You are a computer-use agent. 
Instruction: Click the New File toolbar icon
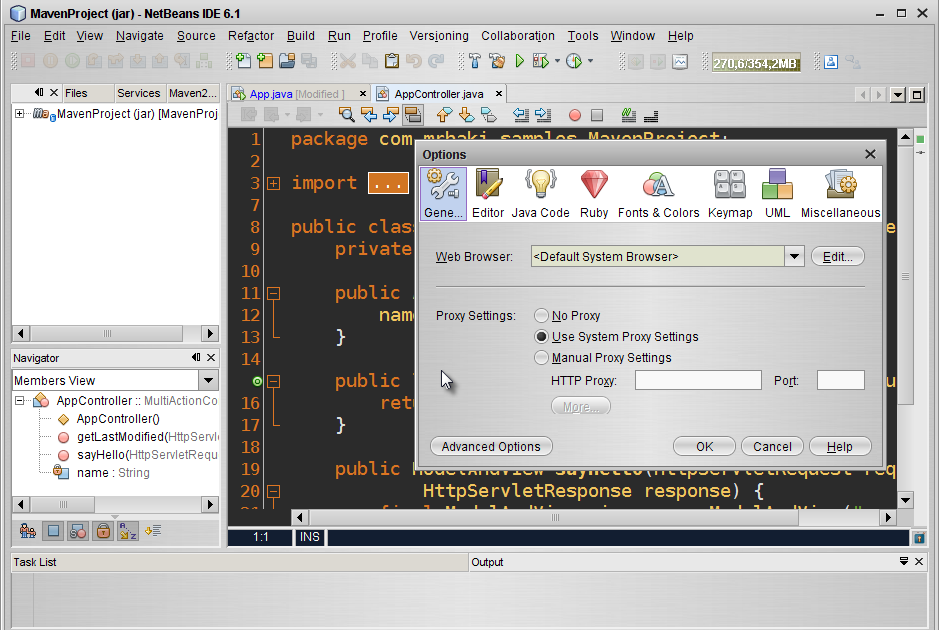tap(241, 61)
